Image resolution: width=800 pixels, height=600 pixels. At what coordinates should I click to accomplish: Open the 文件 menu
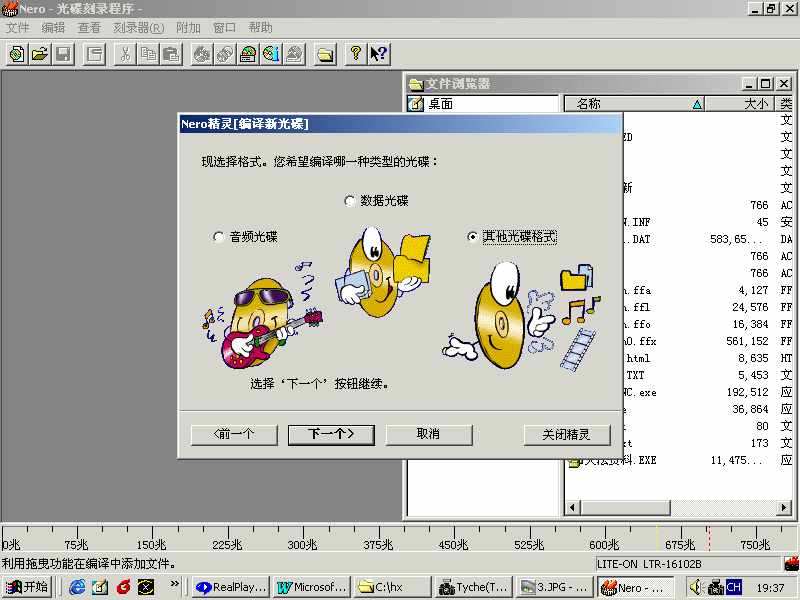pos(17,28)
